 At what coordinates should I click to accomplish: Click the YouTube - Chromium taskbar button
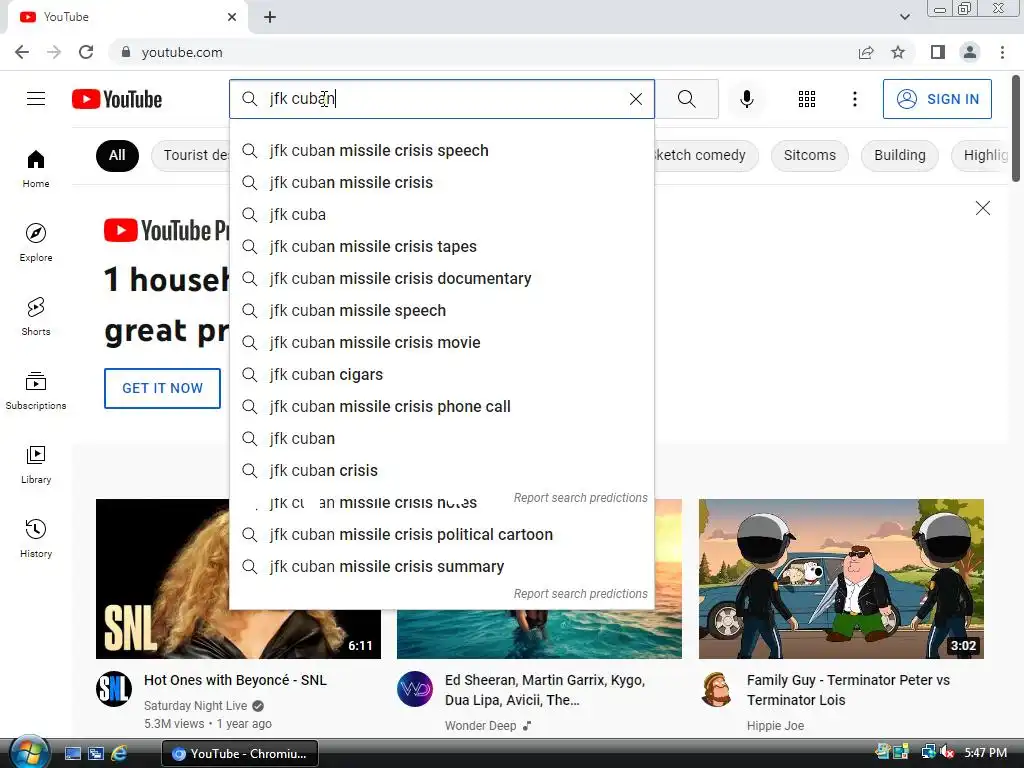coord(240,754)
